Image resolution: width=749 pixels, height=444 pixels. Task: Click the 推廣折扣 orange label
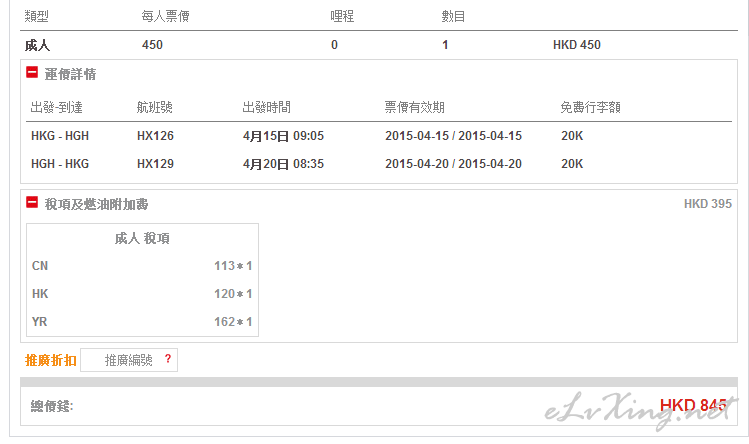(51, 360)
